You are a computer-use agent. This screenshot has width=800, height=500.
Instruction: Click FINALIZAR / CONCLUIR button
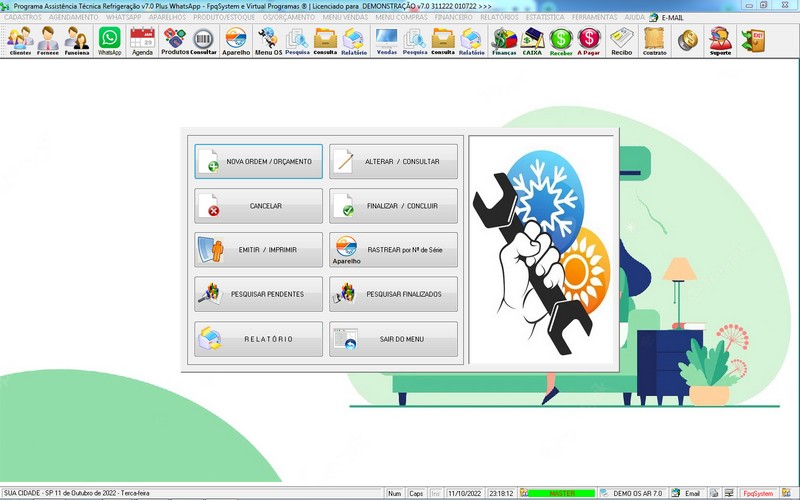tap(393, 206)
